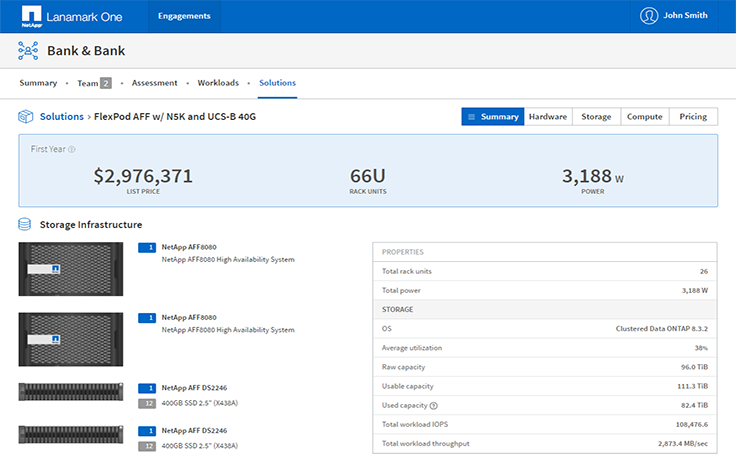Viewport: 736px width, 460px height.
Task: Select the first NetApp AFF8080 thumbnail
Action: (x=70, y=268)
